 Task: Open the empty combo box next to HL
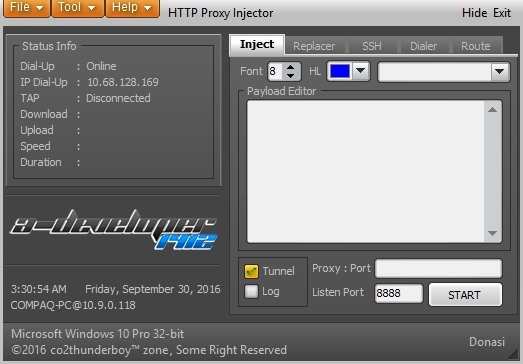(443, 71)
